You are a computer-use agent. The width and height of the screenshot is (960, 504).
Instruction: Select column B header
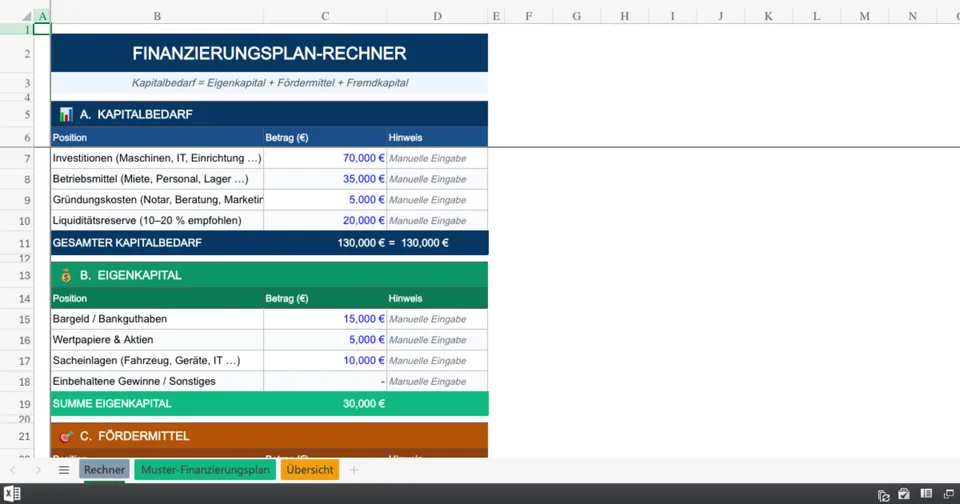pos(157,17)
